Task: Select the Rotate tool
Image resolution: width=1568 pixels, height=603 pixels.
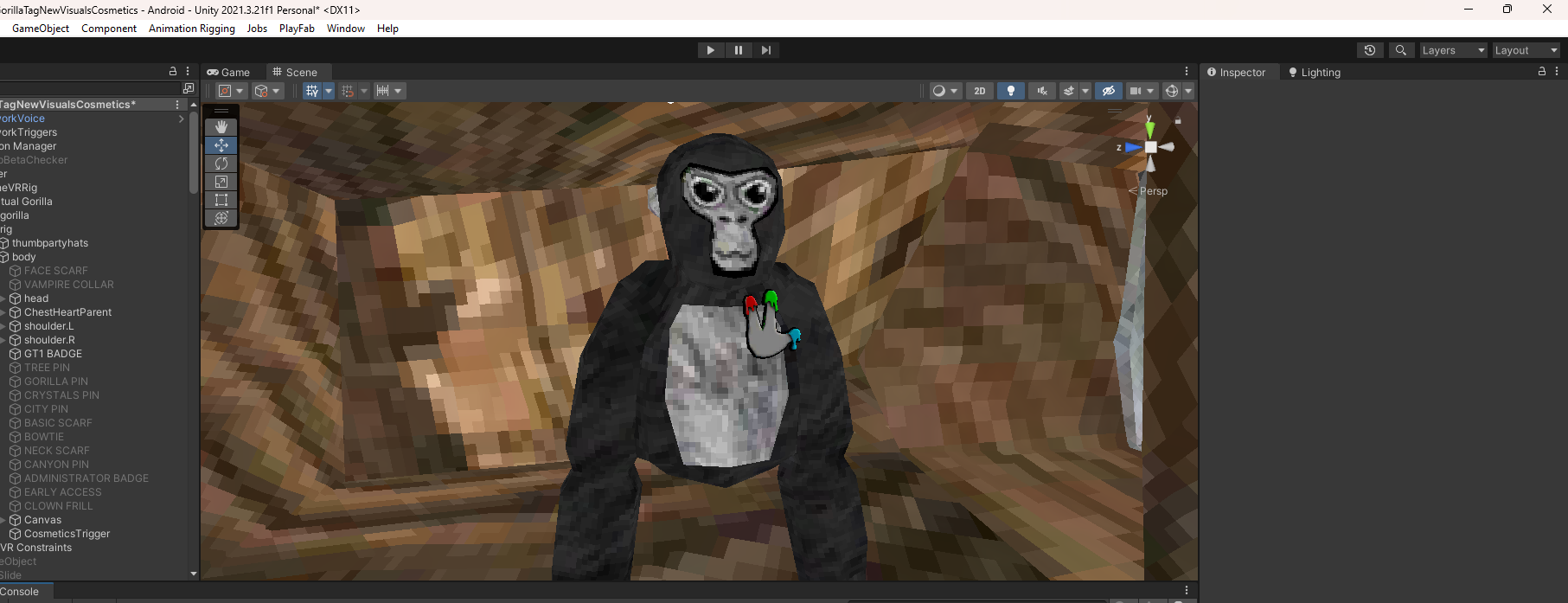Action: click(x=221, y=164)
